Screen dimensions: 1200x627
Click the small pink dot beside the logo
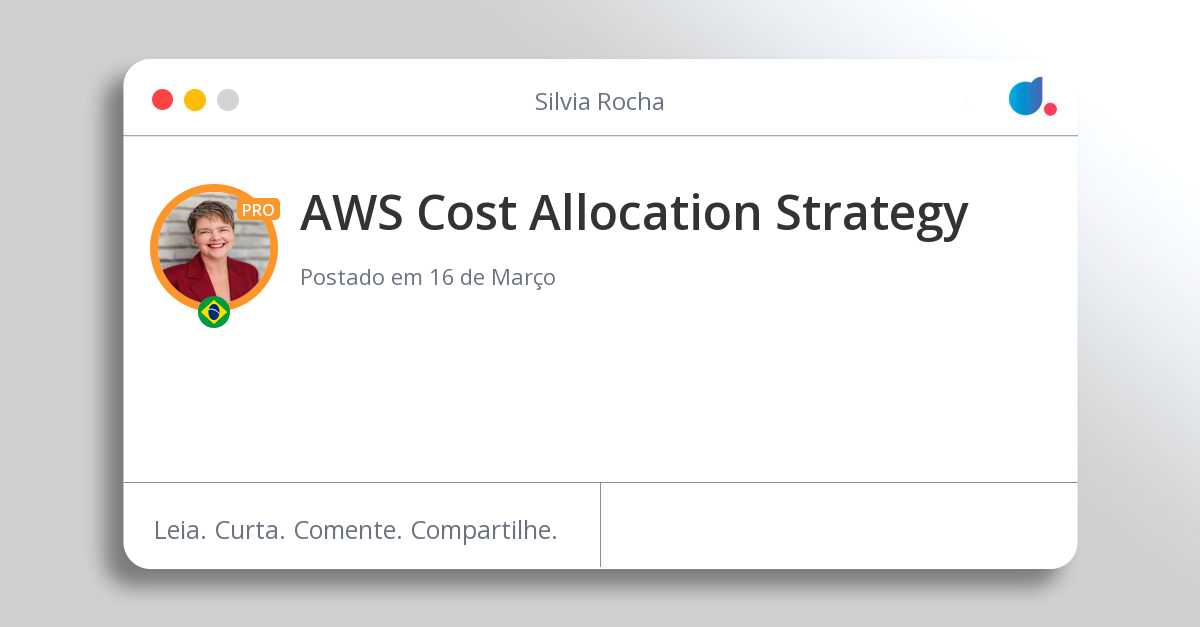point(1050,109)
